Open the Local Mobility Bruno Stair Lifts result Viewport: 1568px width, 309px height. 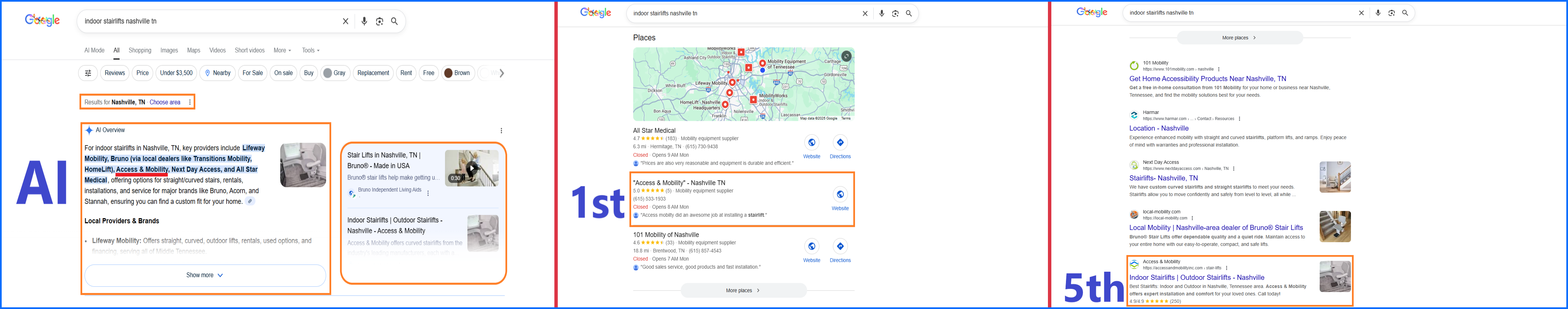1216,228
